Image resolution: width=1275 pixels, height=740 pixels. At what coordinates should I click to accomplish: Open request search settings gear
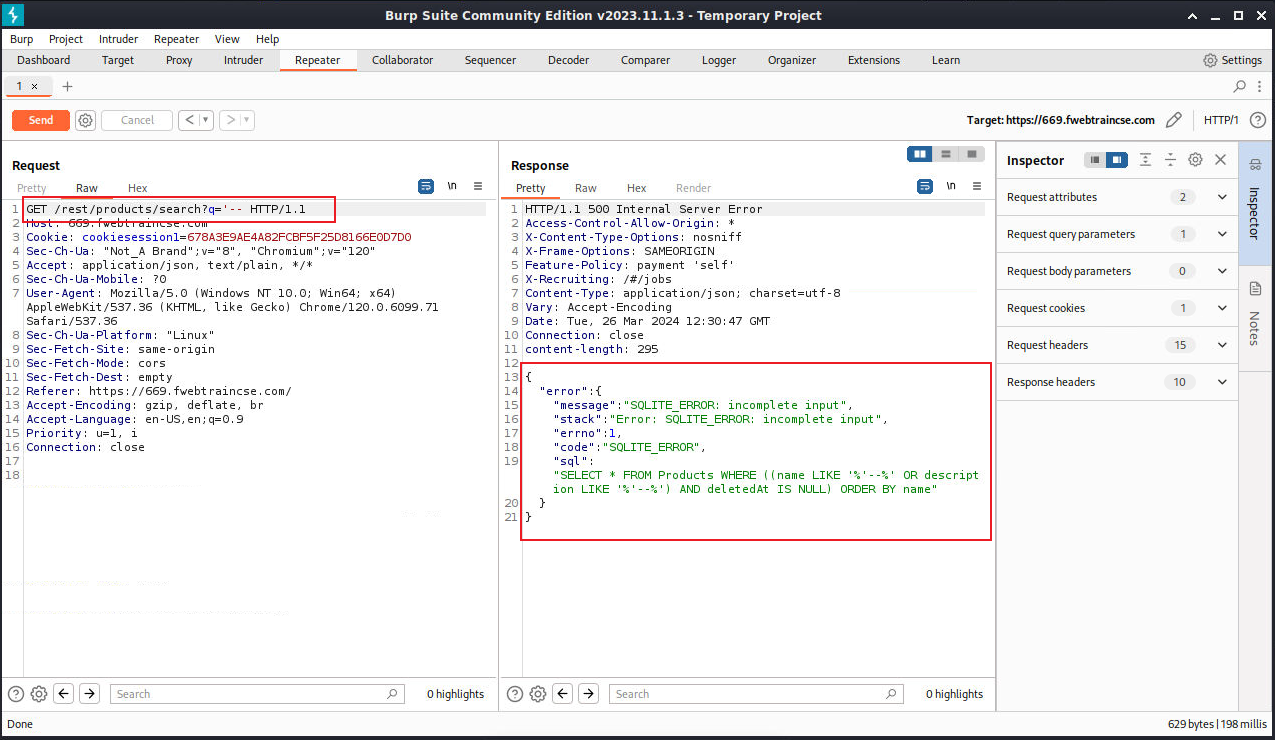click(x=39, y=694)
